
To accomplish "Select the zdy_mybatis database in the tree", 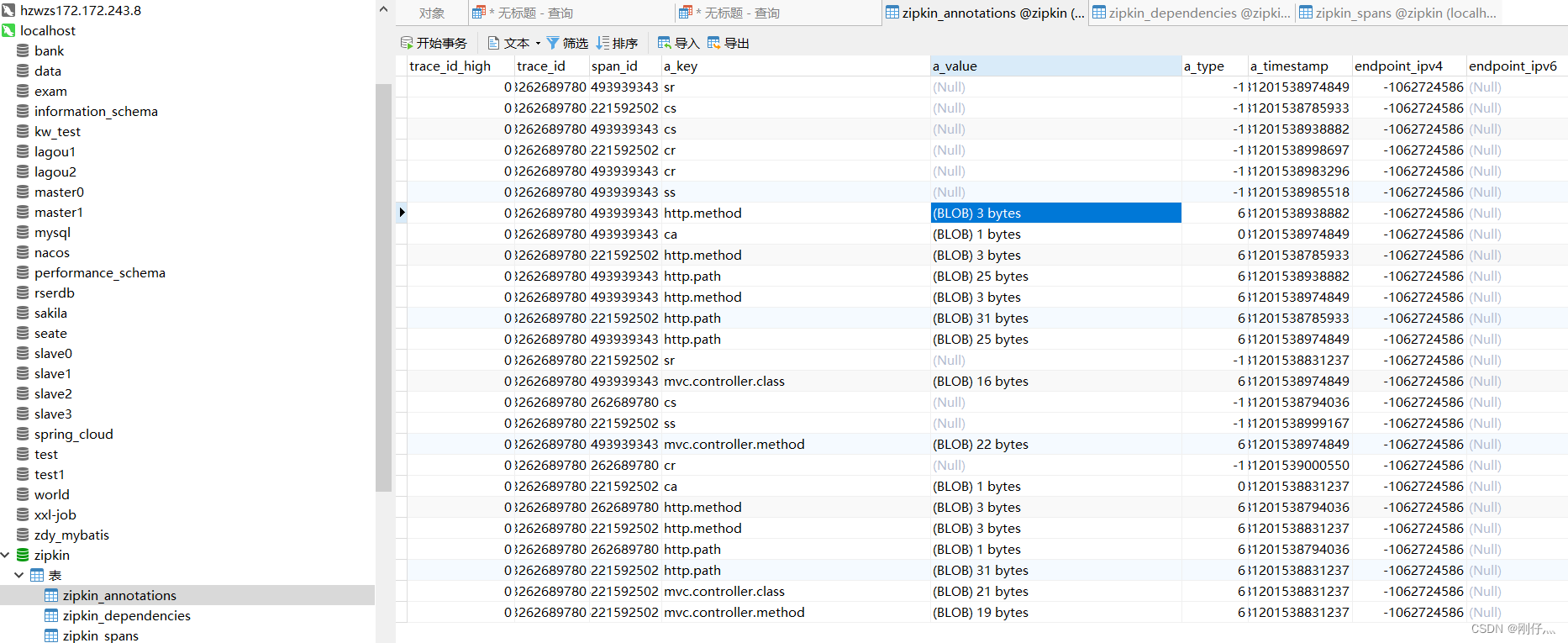I will 71,535.
